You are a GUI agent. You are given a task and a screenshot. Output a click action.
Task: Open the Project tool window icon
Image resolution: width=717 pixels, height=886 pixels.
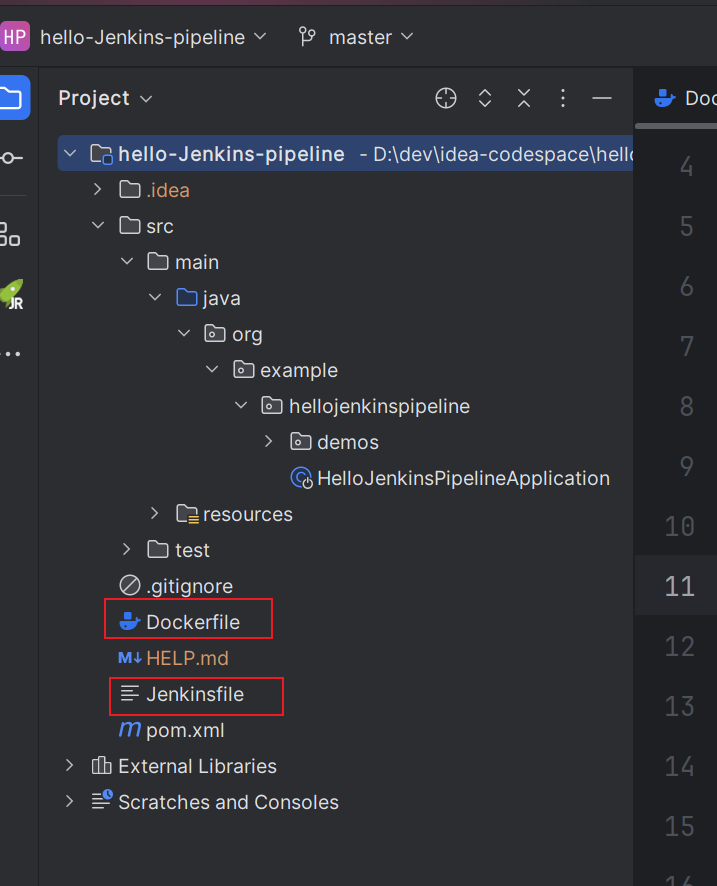[x=12, y=98]
